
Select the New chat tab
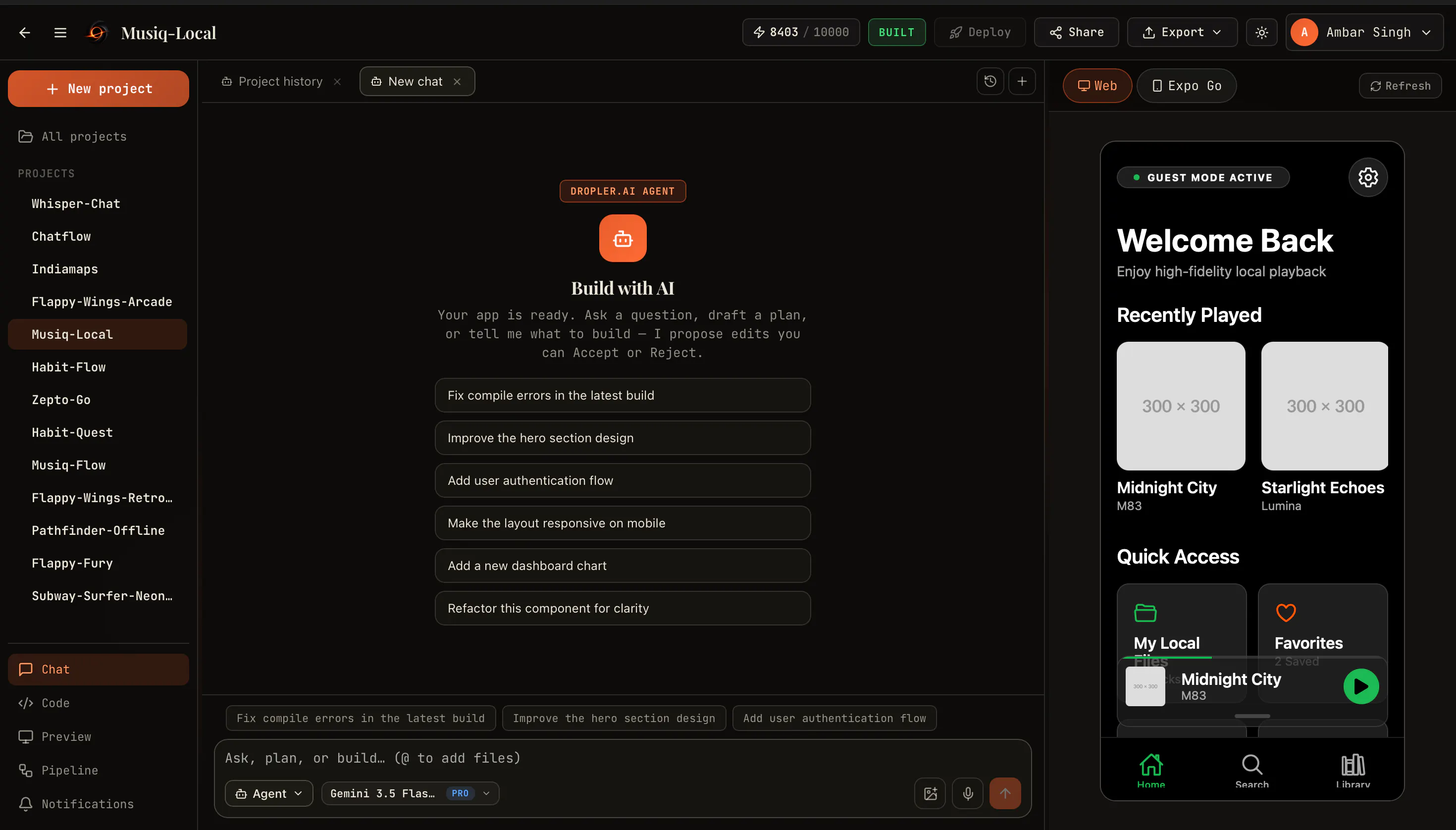[x=417, y=82]
